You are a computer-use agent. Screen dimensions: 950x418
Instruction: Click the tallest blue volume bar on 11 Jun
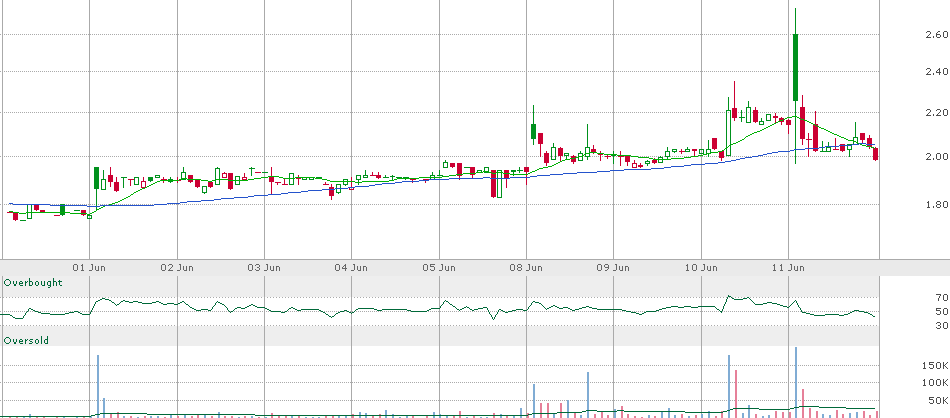click(796, 382)
